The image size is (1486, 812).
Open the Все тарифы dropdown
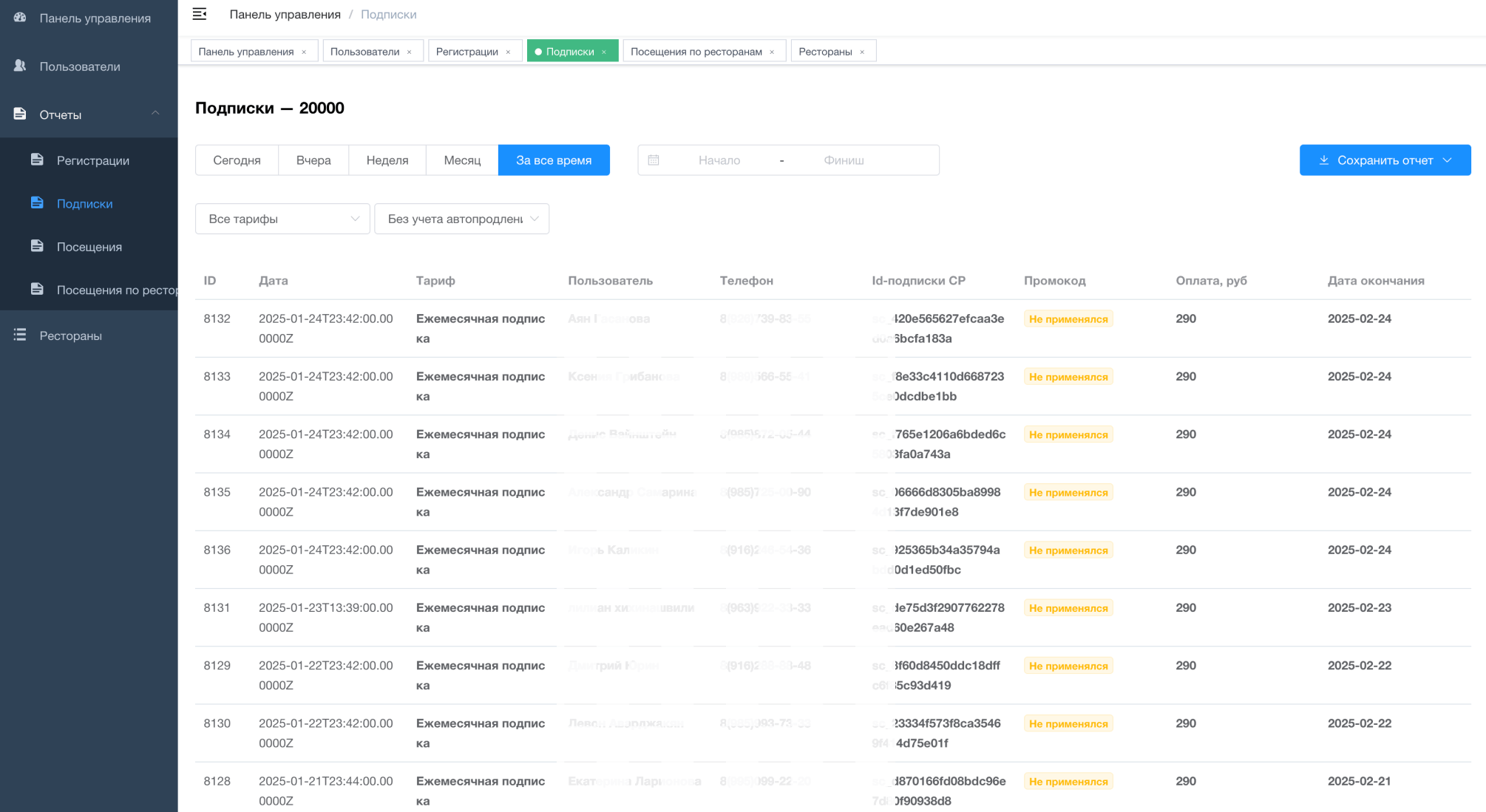[282, 219]
